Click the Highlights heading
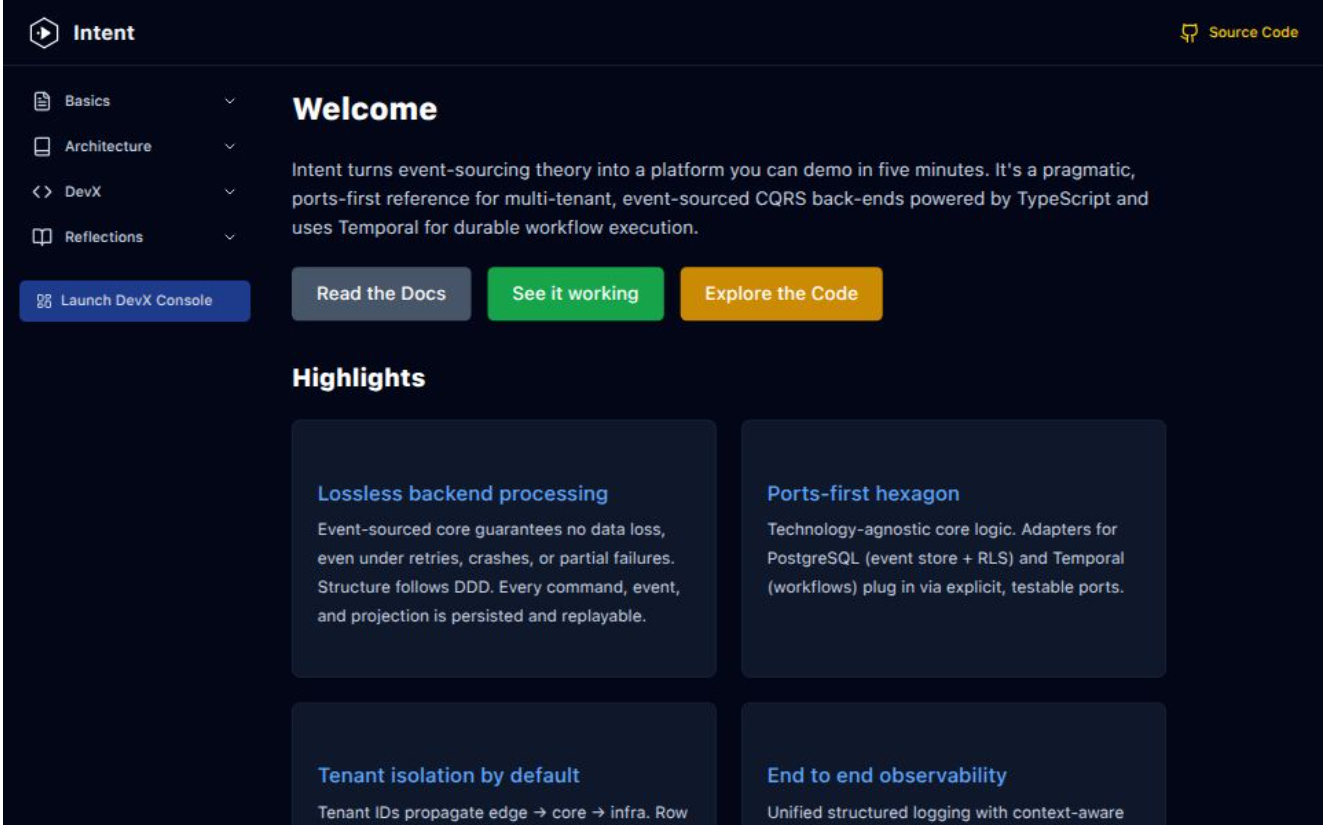 [359, 378]
